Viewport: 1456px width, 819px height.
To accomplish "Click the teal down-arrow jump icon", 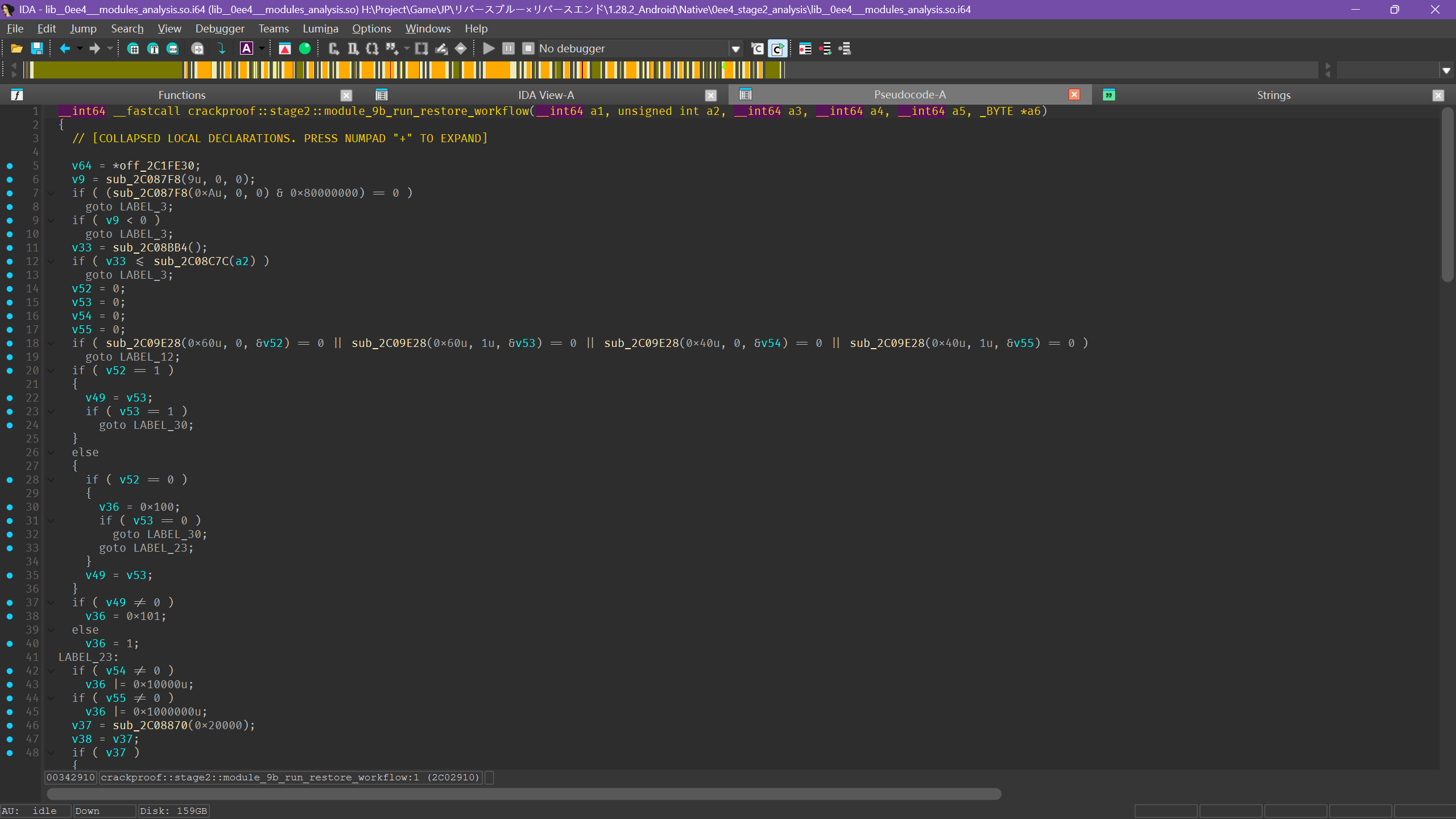I will [222, 49].
